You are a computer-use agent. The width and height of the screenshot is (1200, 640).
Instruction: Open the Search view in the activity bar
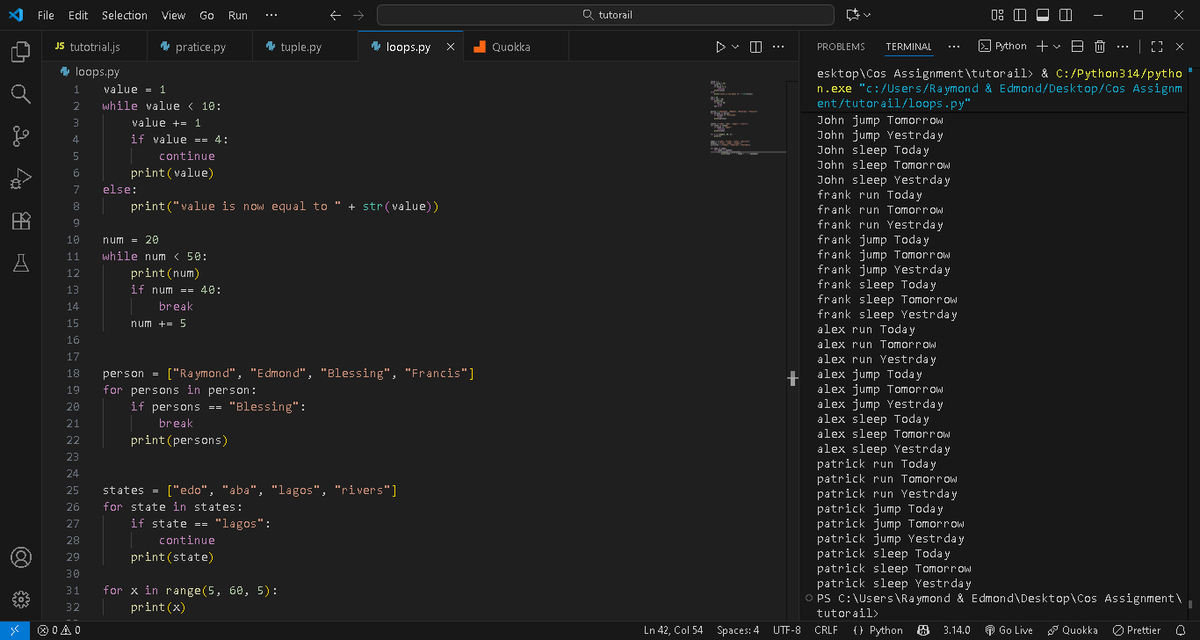20,94
